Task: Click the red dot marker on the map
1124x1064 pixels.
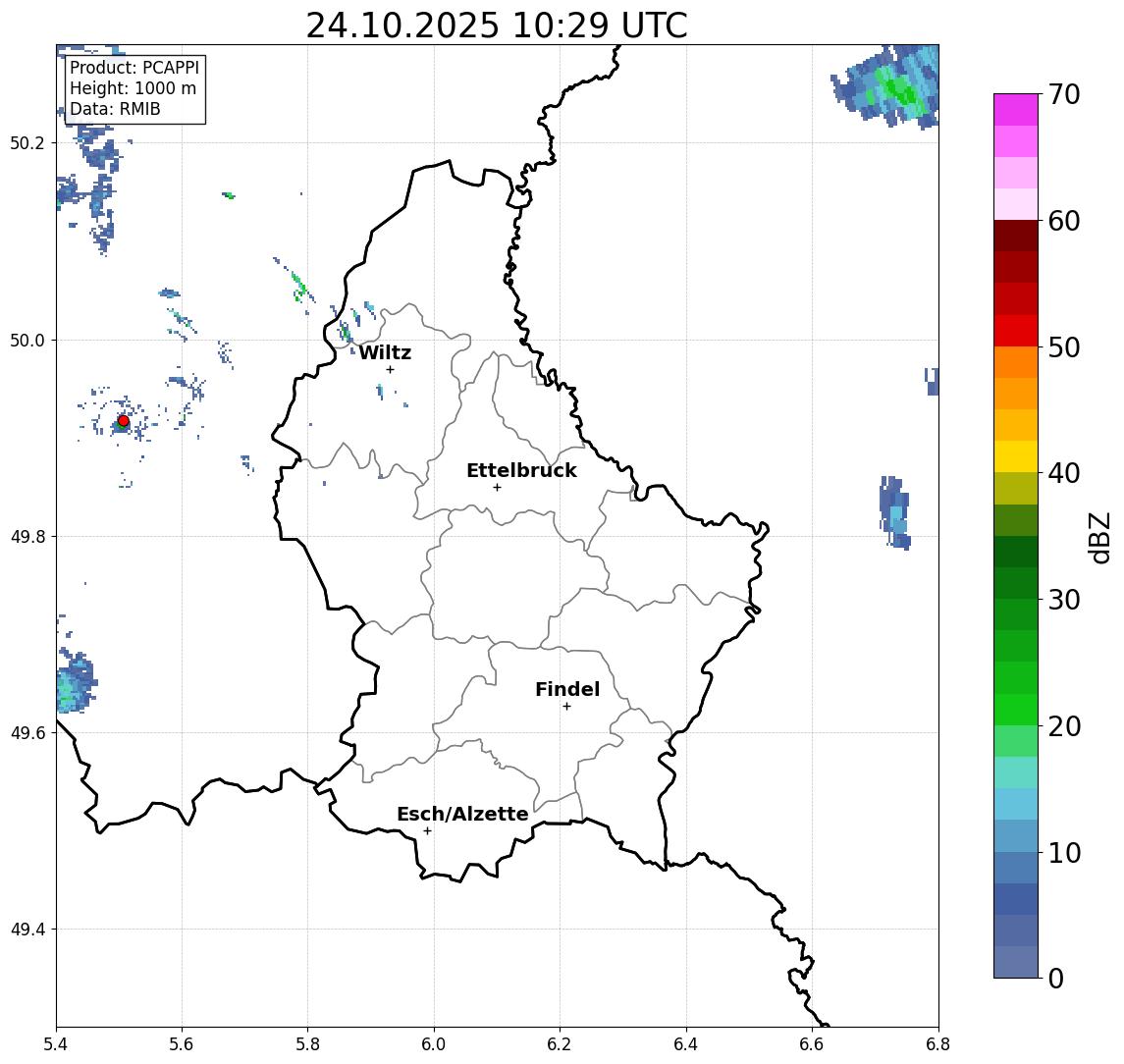Action: (x=124, y=421)
